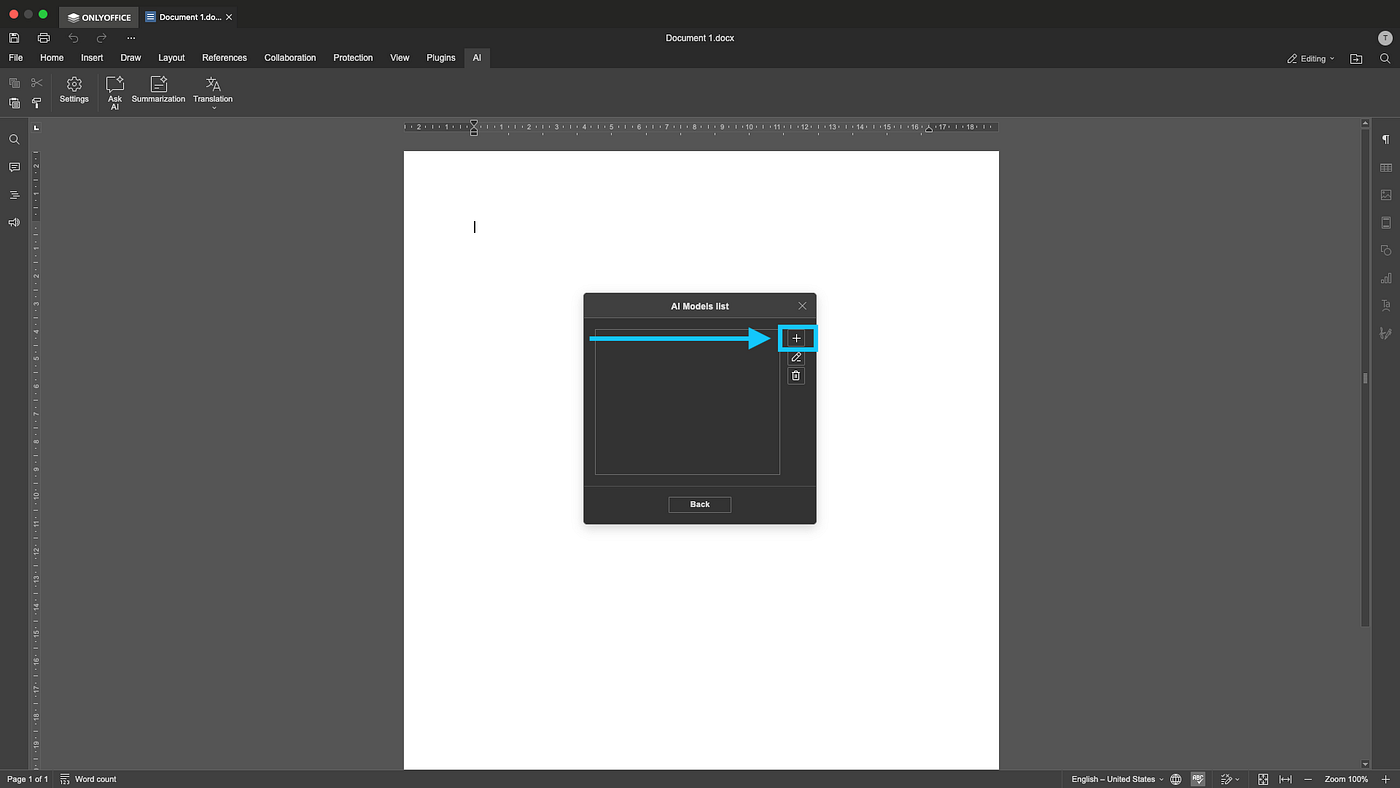Switch to the References tab

[224, 58]
